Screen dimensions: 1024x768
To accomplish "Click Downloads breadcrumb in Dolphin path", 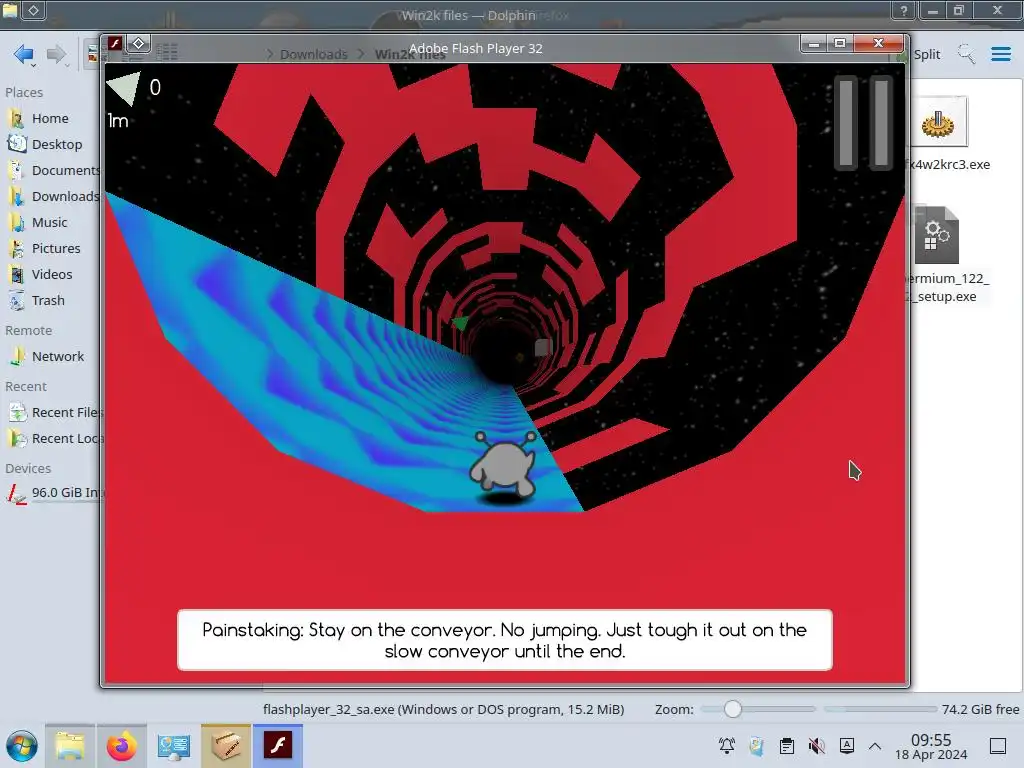I will coord(313,54).
